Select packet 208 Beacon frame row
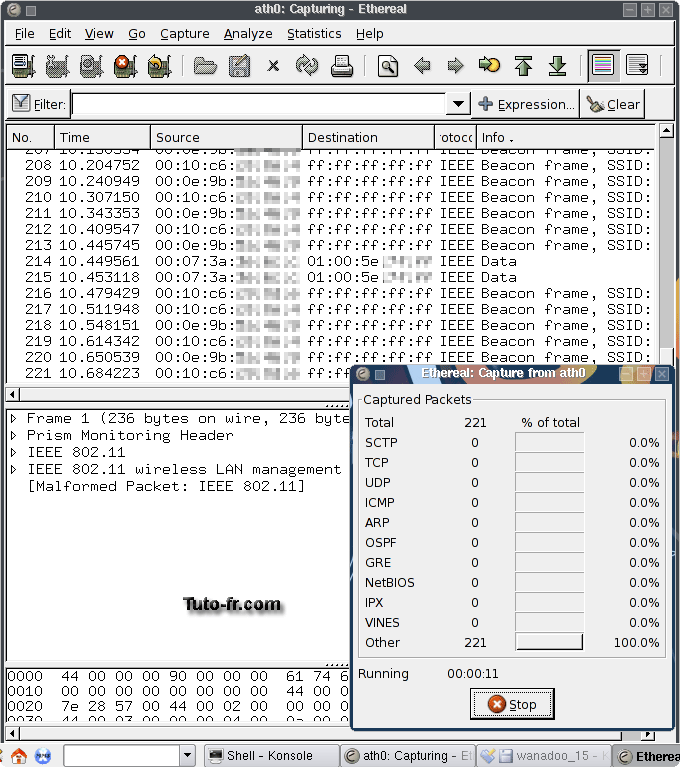 [x=330, y=165]
